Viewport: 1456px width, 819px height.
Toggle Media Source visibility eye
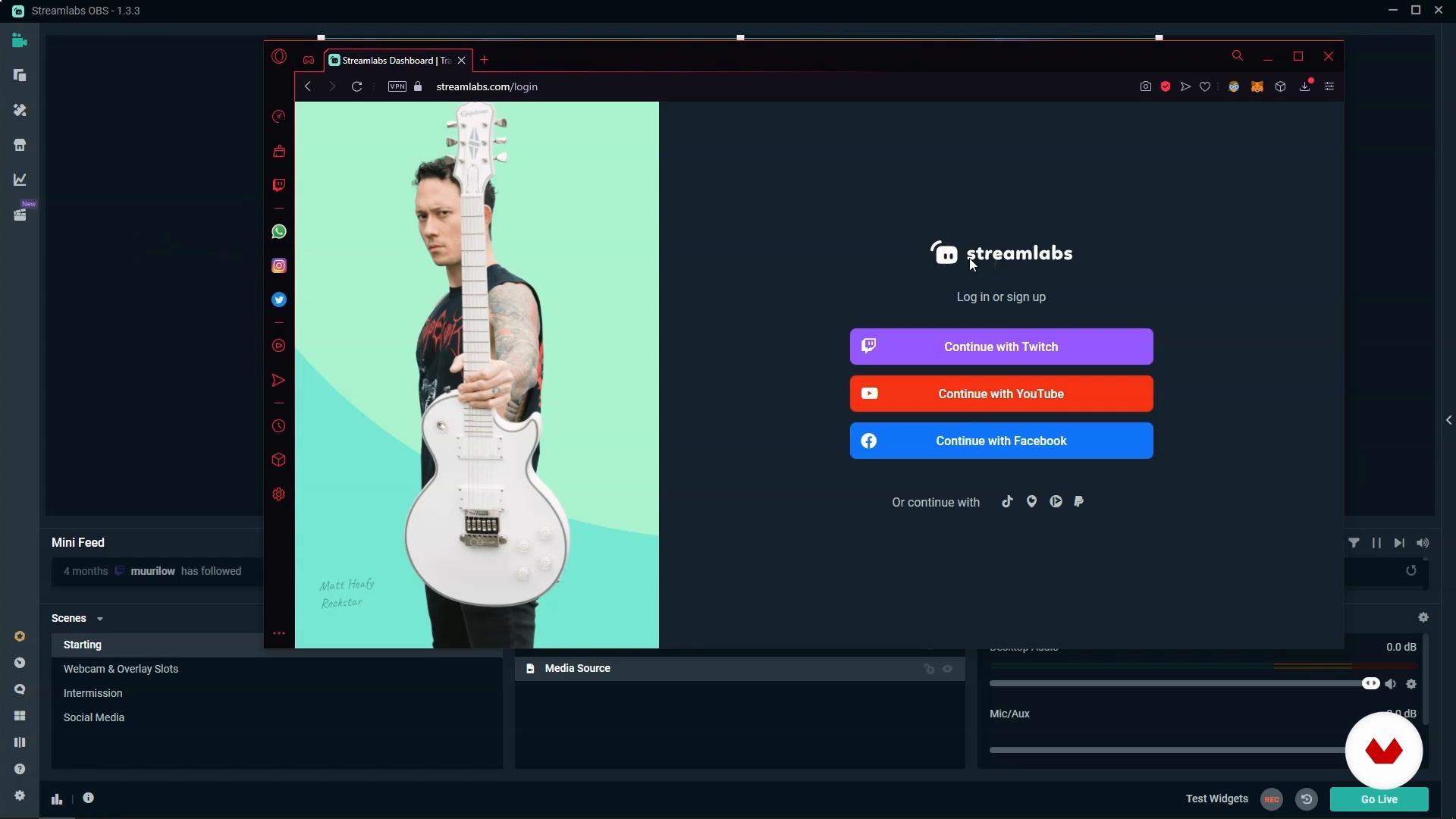click(x=947, y=669)
